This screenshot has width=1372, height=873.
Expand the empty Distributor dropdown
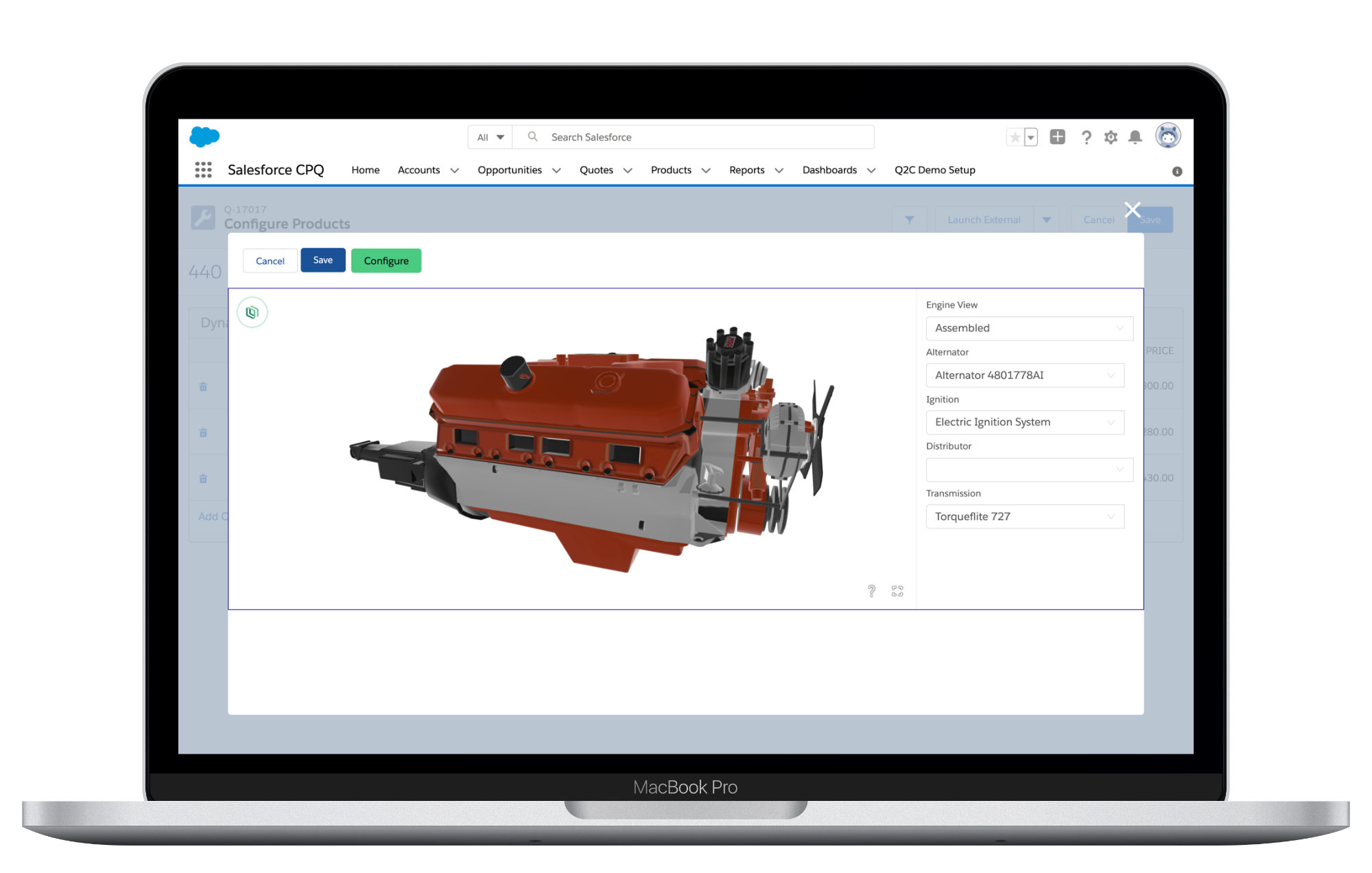pyautogui.click(x=1029, y=469)
